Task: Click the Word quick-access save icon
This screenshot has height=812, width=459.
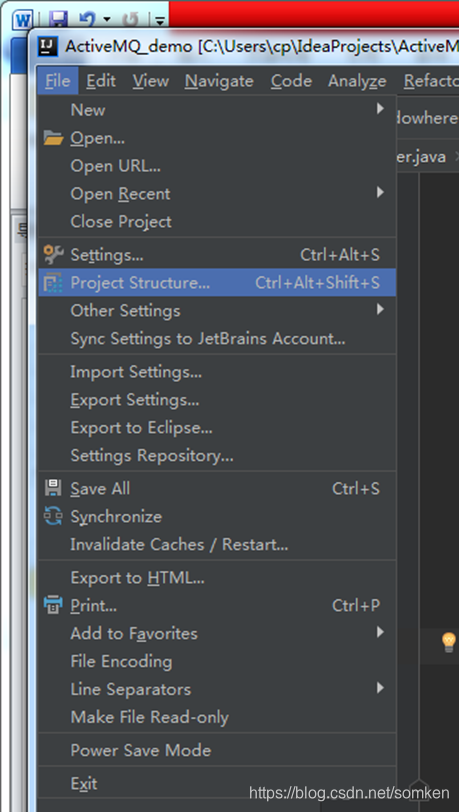Action: click(x=59, y=19)
